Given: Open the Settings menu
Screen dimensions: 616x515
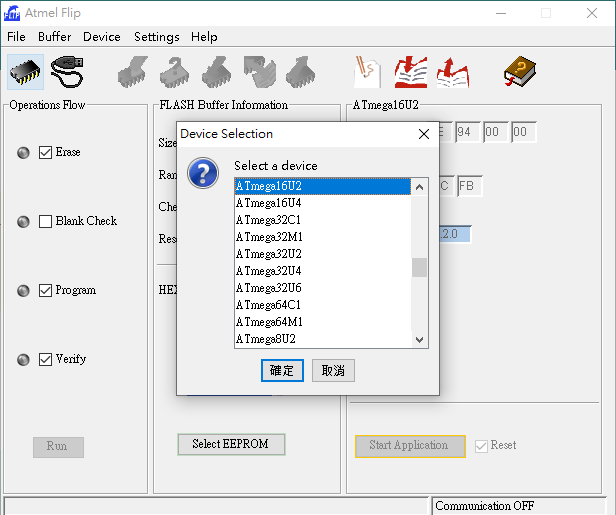Looking at the screenshot, I should click(156, 37).
